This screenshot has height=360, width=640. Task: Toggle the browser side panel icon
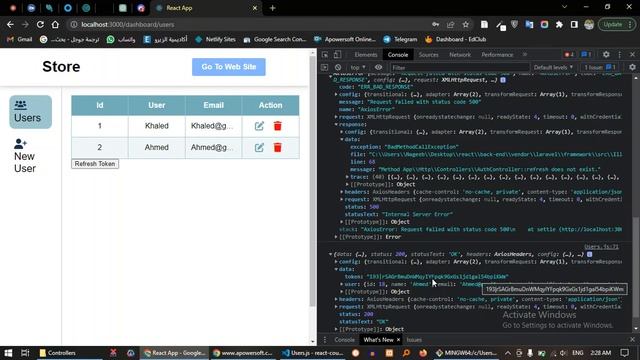click(x=574, y=24)
